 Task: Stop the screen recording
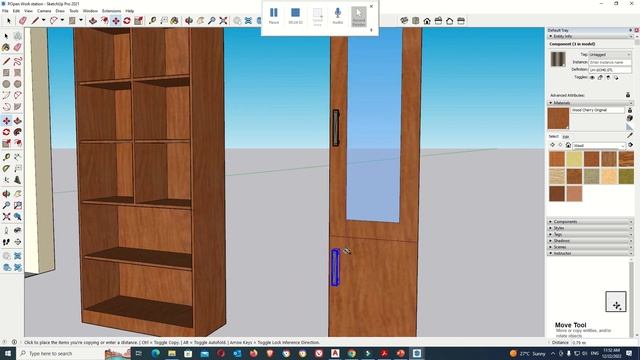tap(296, 16)
